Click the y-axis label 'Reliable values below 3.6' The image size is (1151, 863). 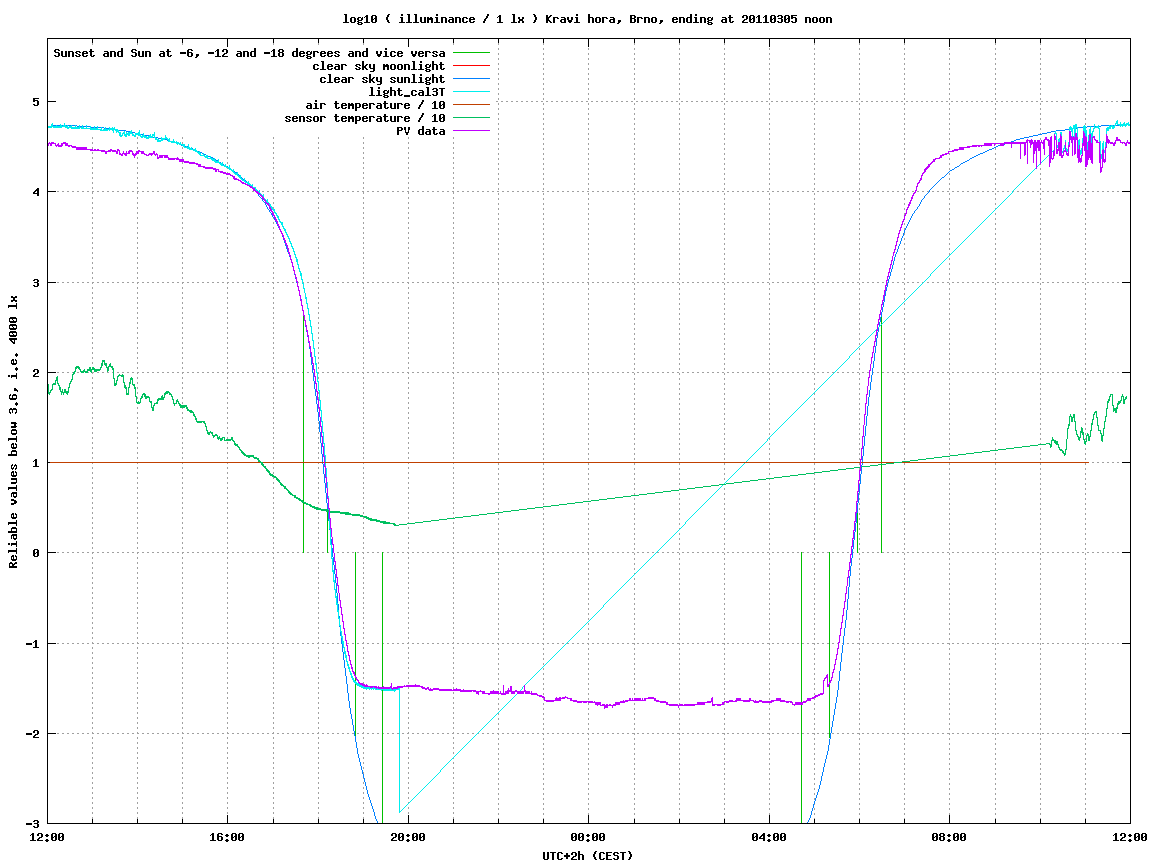13,432
